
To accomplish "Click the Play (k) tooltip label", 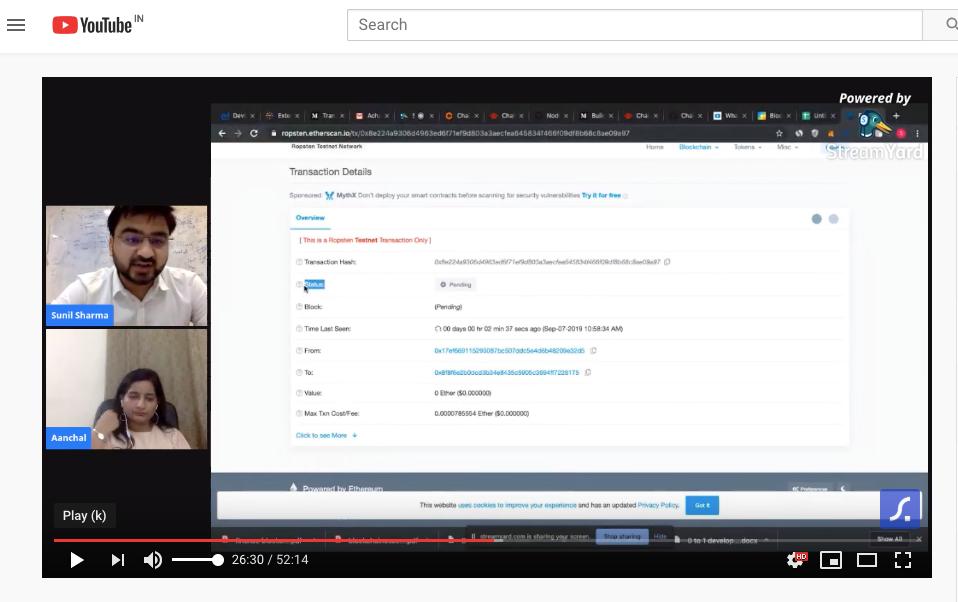I will pyautogui.click(x=84, y=516).
